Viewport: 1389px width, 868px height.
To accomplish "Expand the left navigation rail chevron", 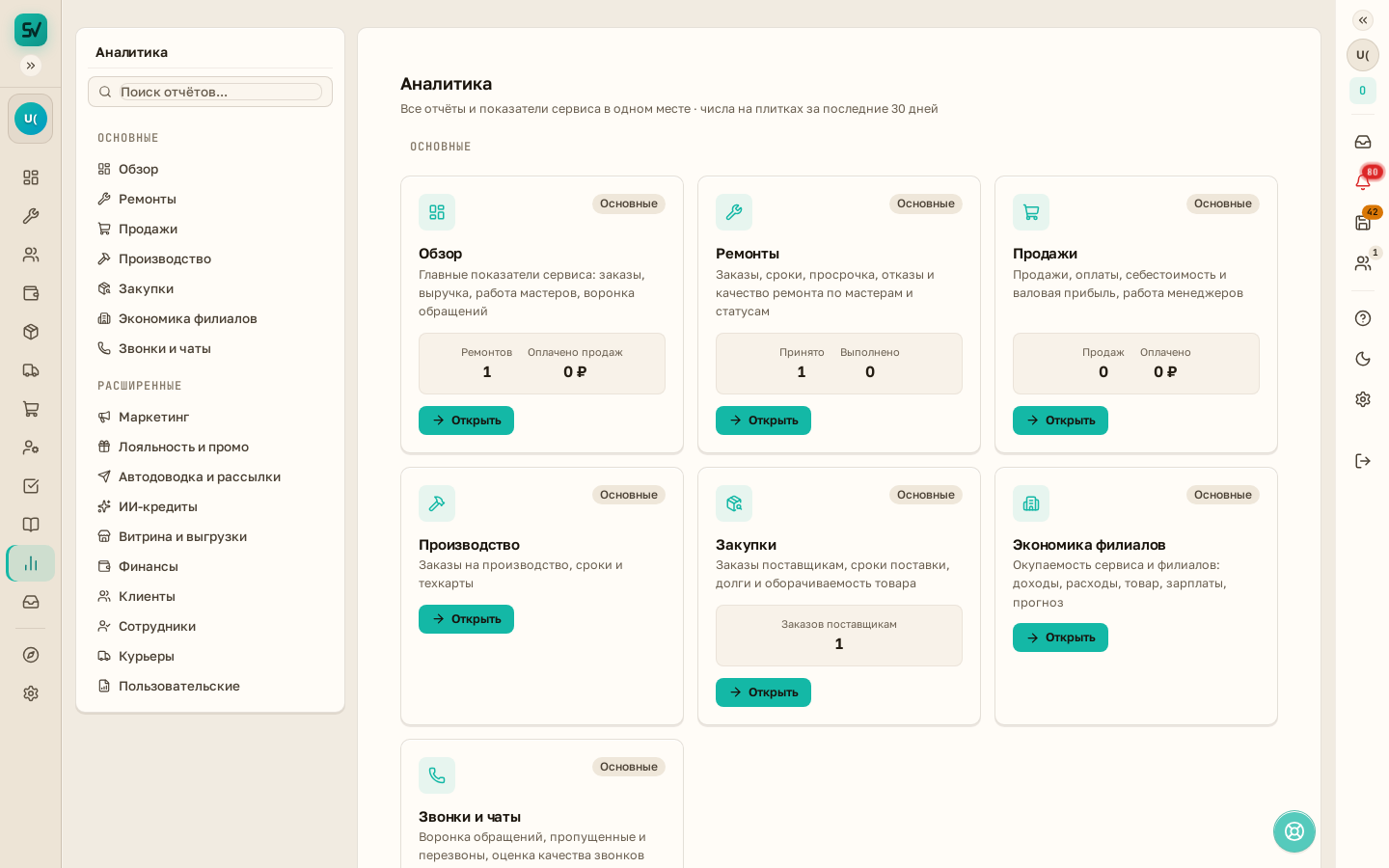I will pos(31,66).
